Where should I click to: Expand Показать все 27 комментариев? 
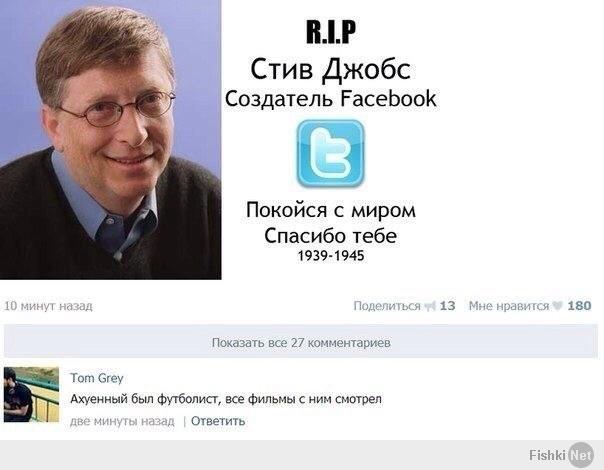tap(301, 342)
